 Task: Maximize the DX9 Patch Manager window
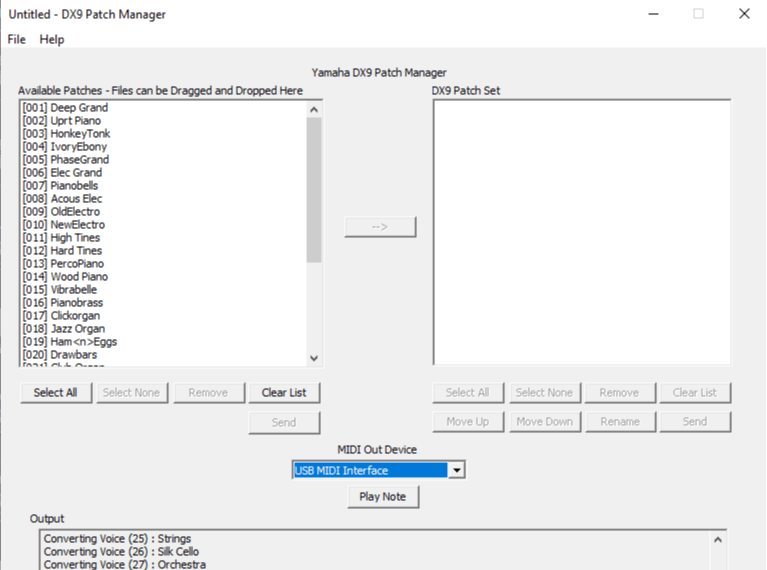[698, 14]
